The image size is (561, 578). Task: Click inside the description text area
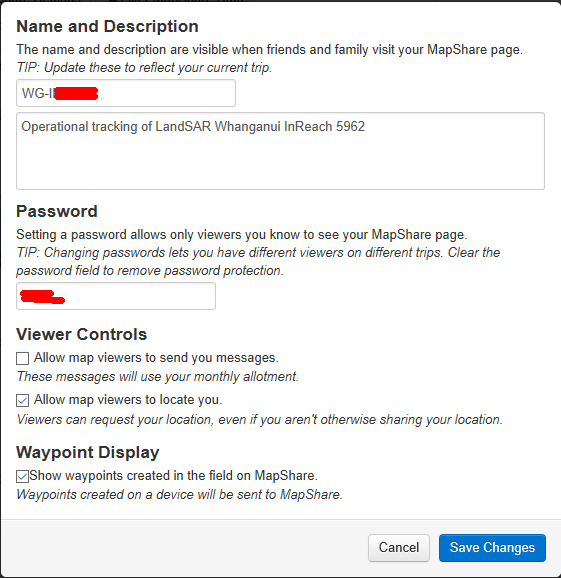(x=280, y=151)
